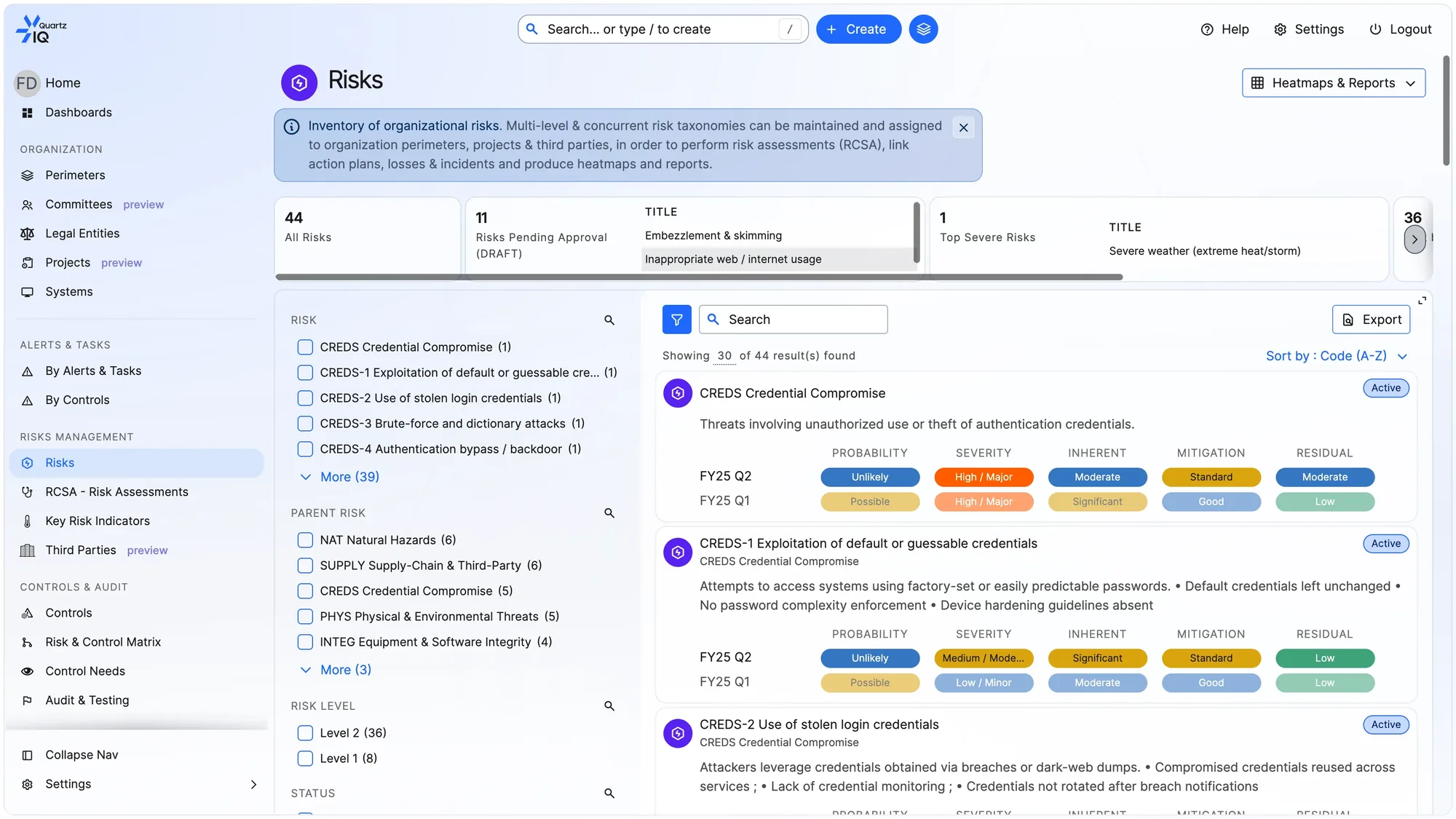Check CREDS-4 Authentication bypass / backdoor filter
The height and width of the screenshot is (819, 1456).
pos(305,449)
